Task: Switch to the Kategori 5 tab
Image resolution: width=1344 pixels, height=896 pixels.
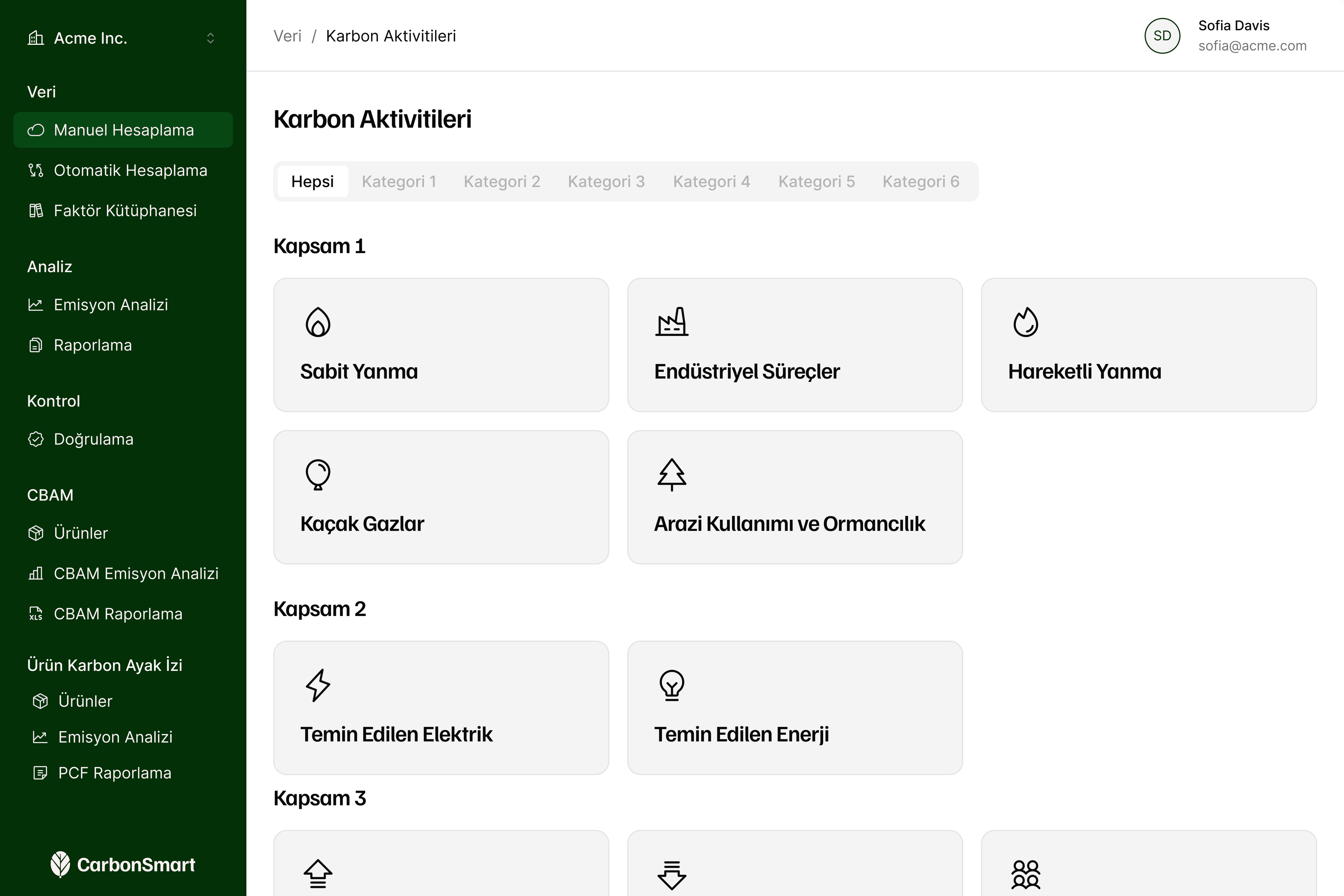Action: [x=817, y=182]
